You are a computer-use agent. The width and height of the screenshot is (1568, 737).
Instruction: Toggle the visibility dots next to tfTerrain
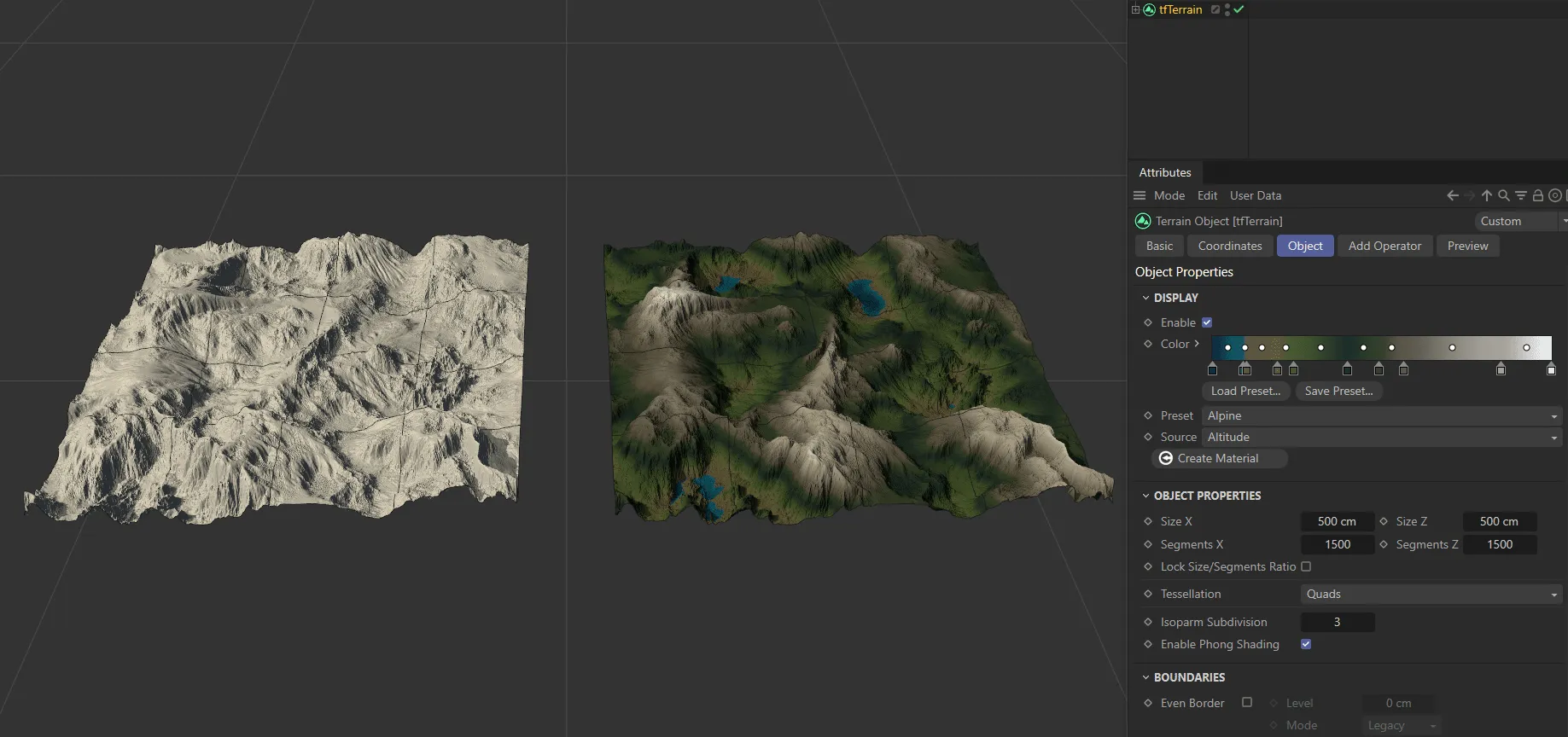(x=1227, y=9)
